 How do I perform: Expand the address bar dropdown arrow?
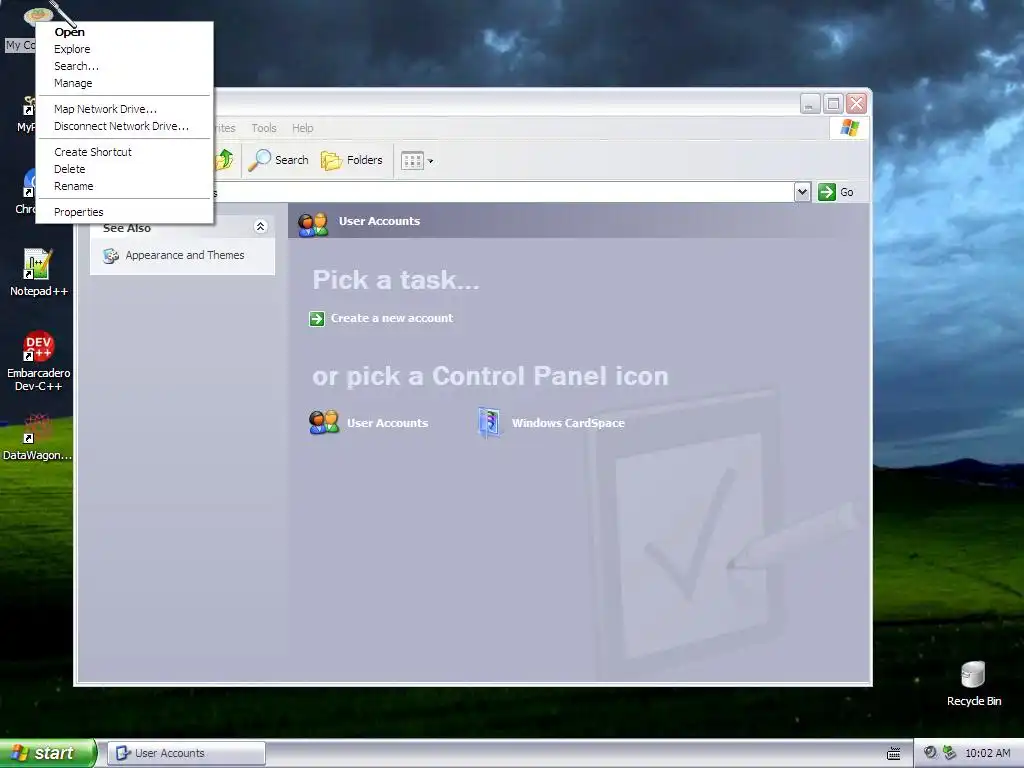tap(802, 192)
